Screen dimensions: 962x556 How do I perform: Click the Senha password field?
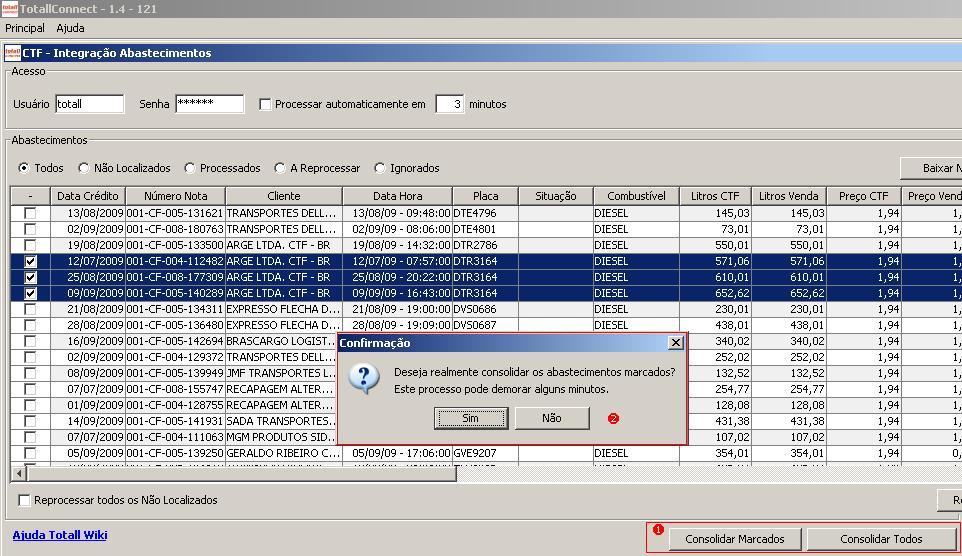point(209,104)
